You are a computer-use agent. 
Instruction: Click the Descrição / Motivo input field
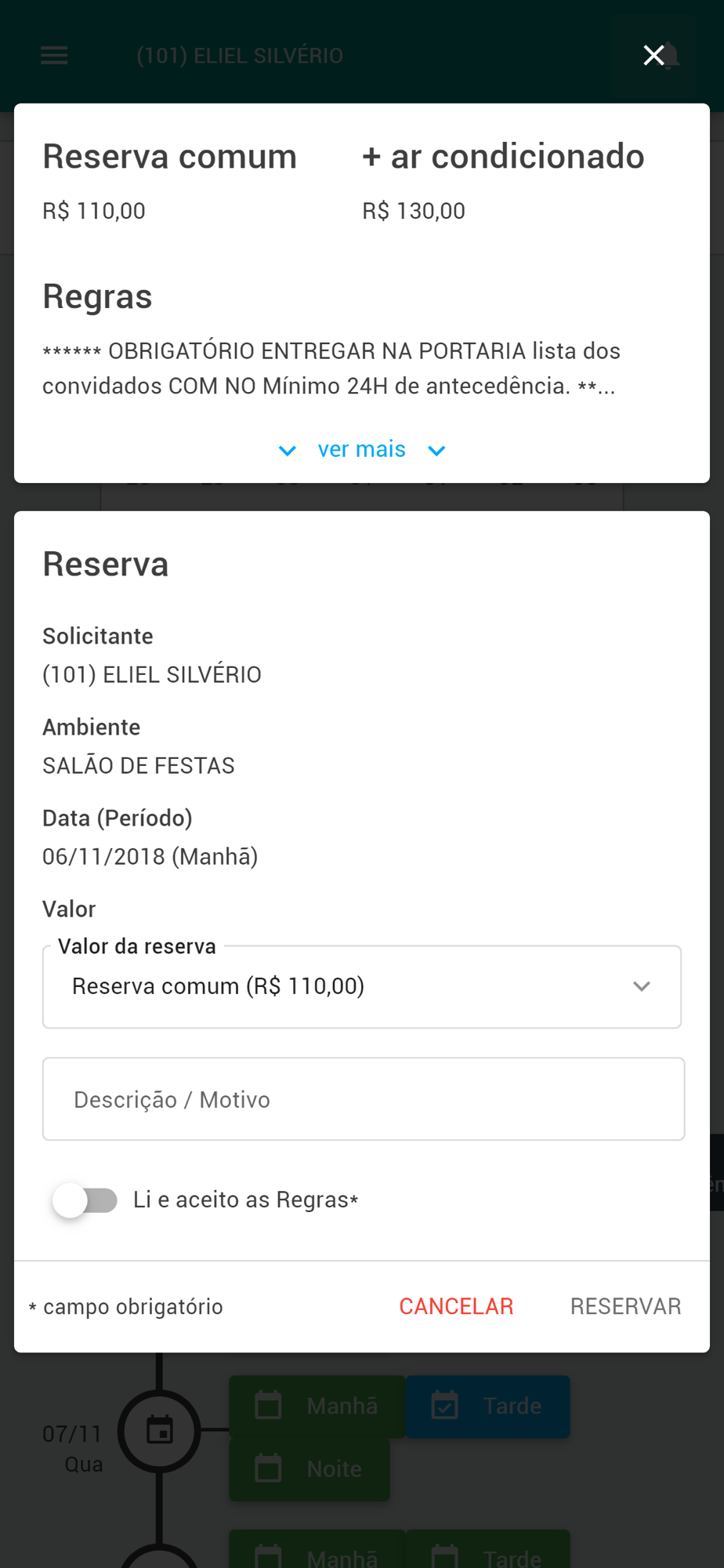[x=364, y=1099]
